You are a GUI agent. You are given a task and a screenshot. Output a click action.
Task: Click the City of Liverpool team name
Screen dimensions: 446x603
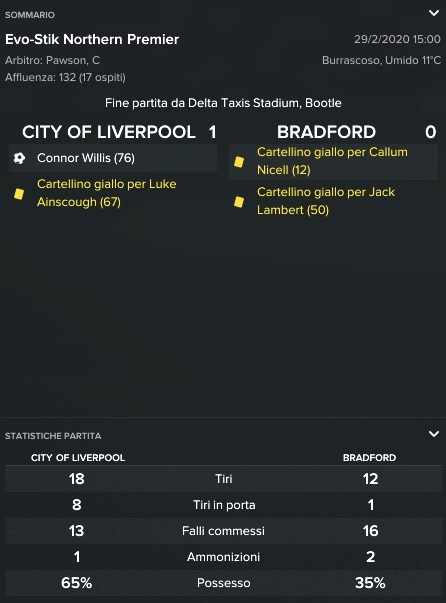[x=109, y=132]
